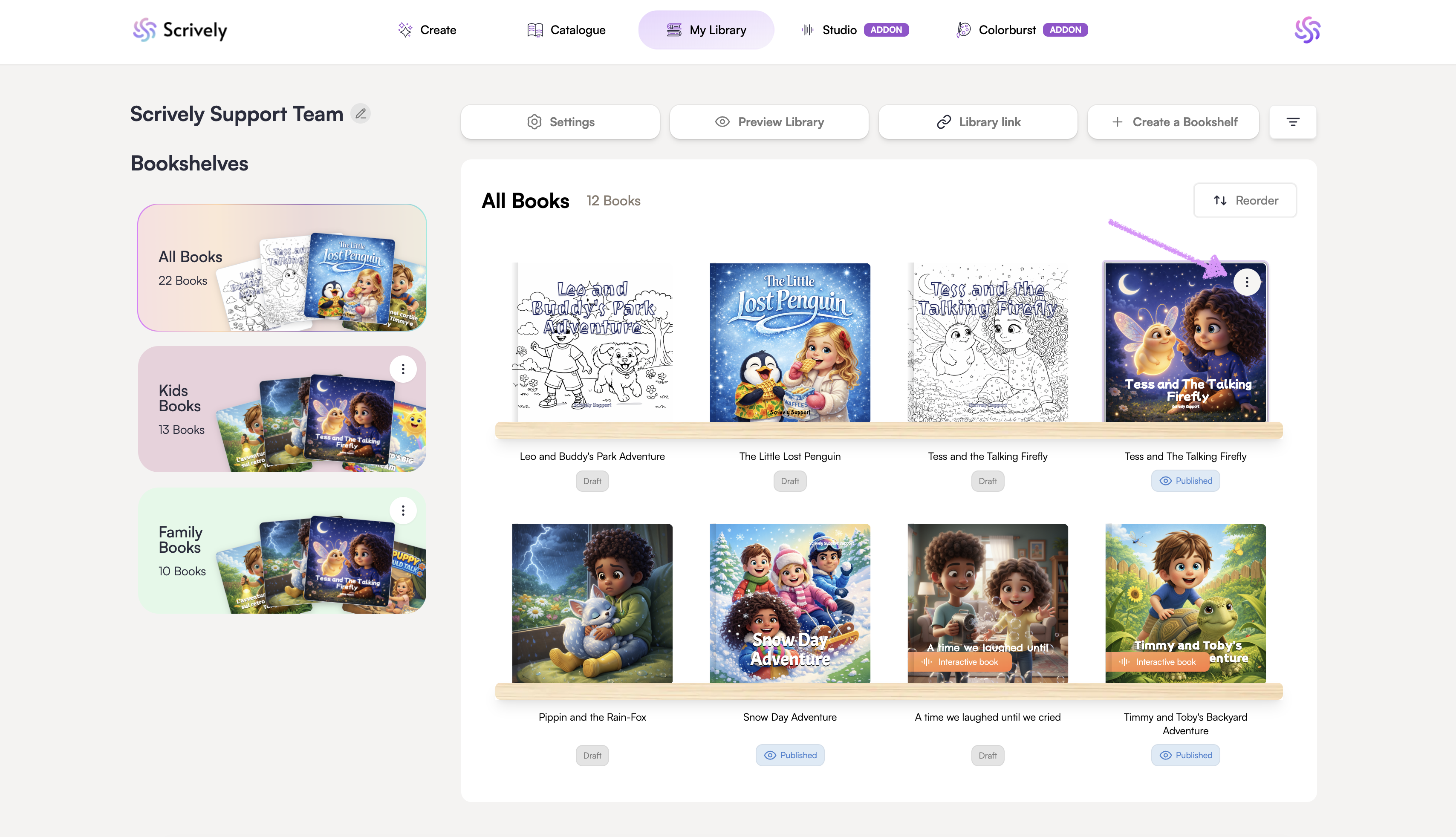Click Preview Library eye button

click(768, 122)
